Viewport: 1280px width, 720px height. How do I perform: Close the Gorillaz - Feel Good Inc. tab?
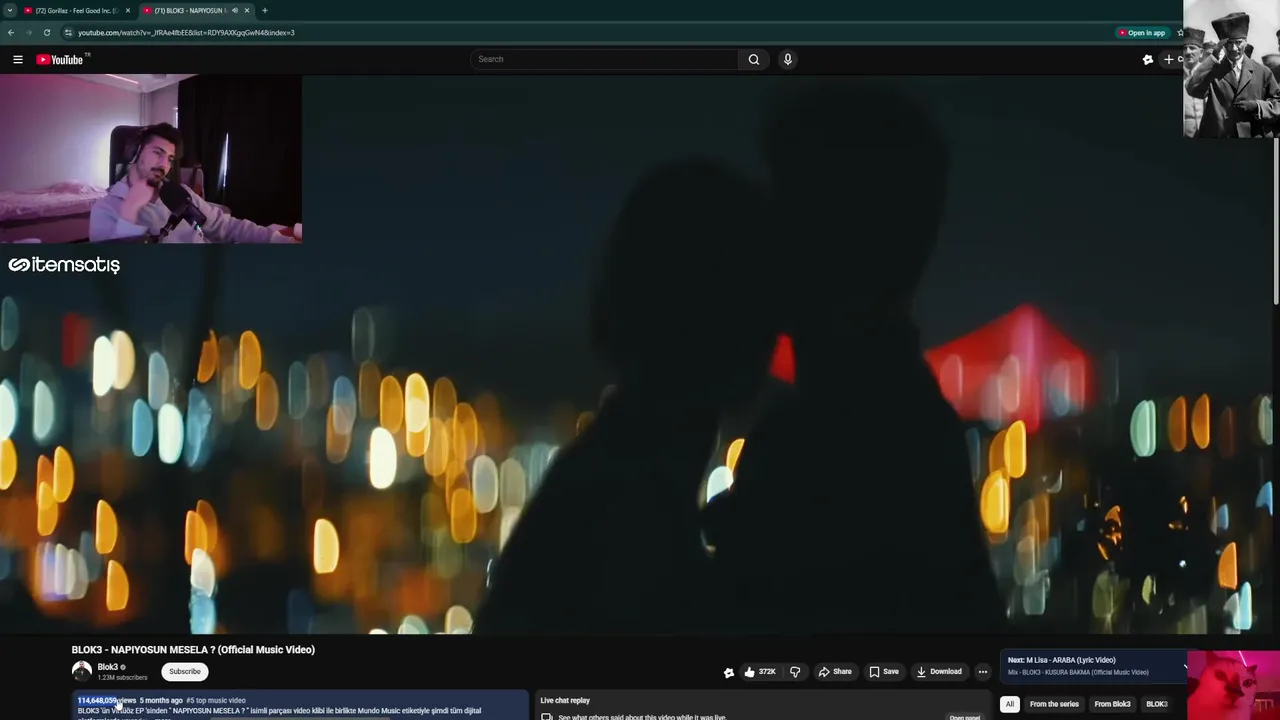127,10
